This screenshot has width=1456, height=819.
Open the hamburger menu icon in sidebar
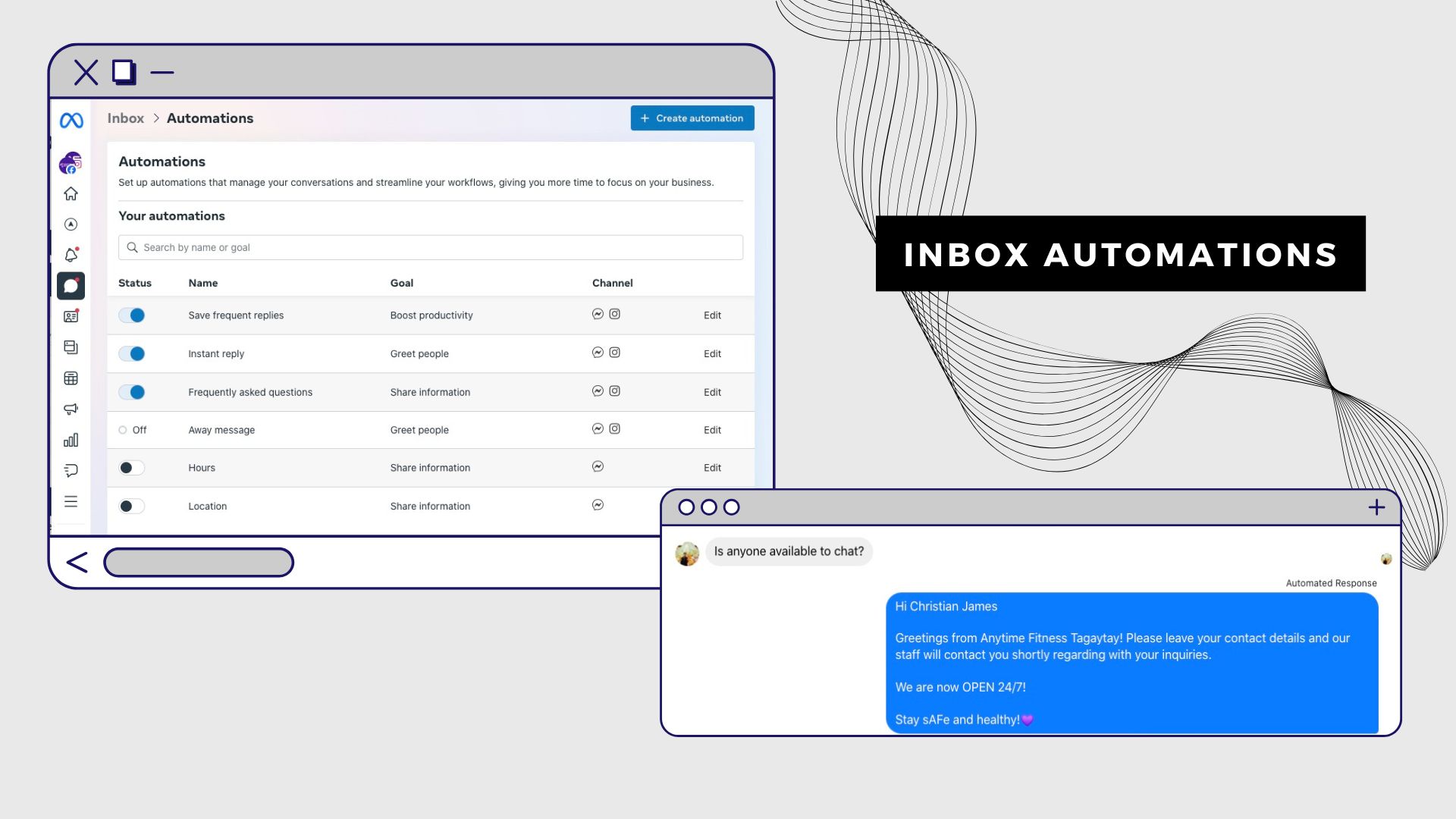(x=71, y=501)
